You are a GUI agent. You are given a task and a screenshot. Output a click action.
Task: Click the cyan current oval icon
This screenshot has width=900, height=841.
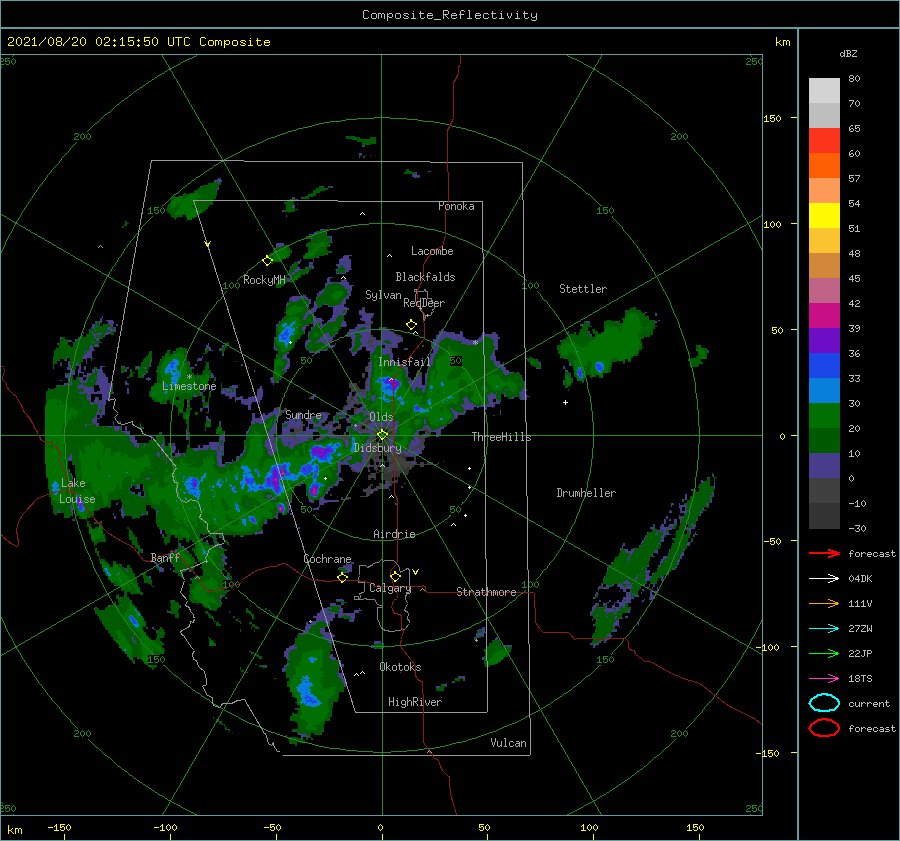(x=824, y=703)
